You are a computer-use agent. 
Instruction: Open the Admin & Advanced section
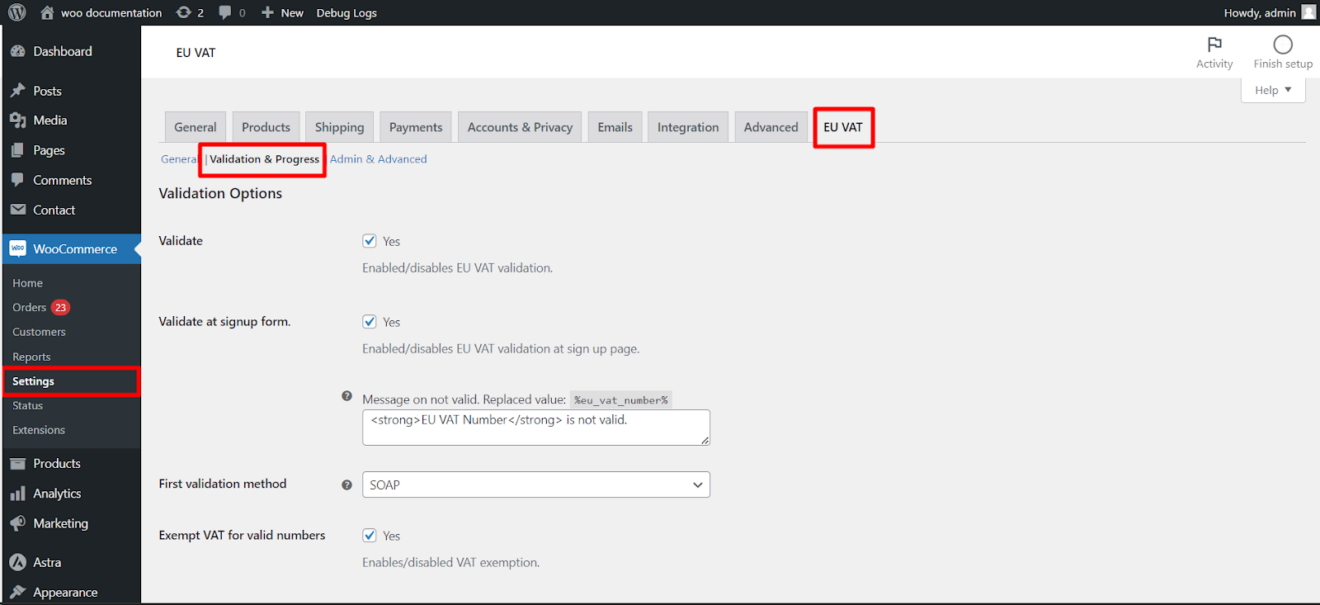[378, 158]
